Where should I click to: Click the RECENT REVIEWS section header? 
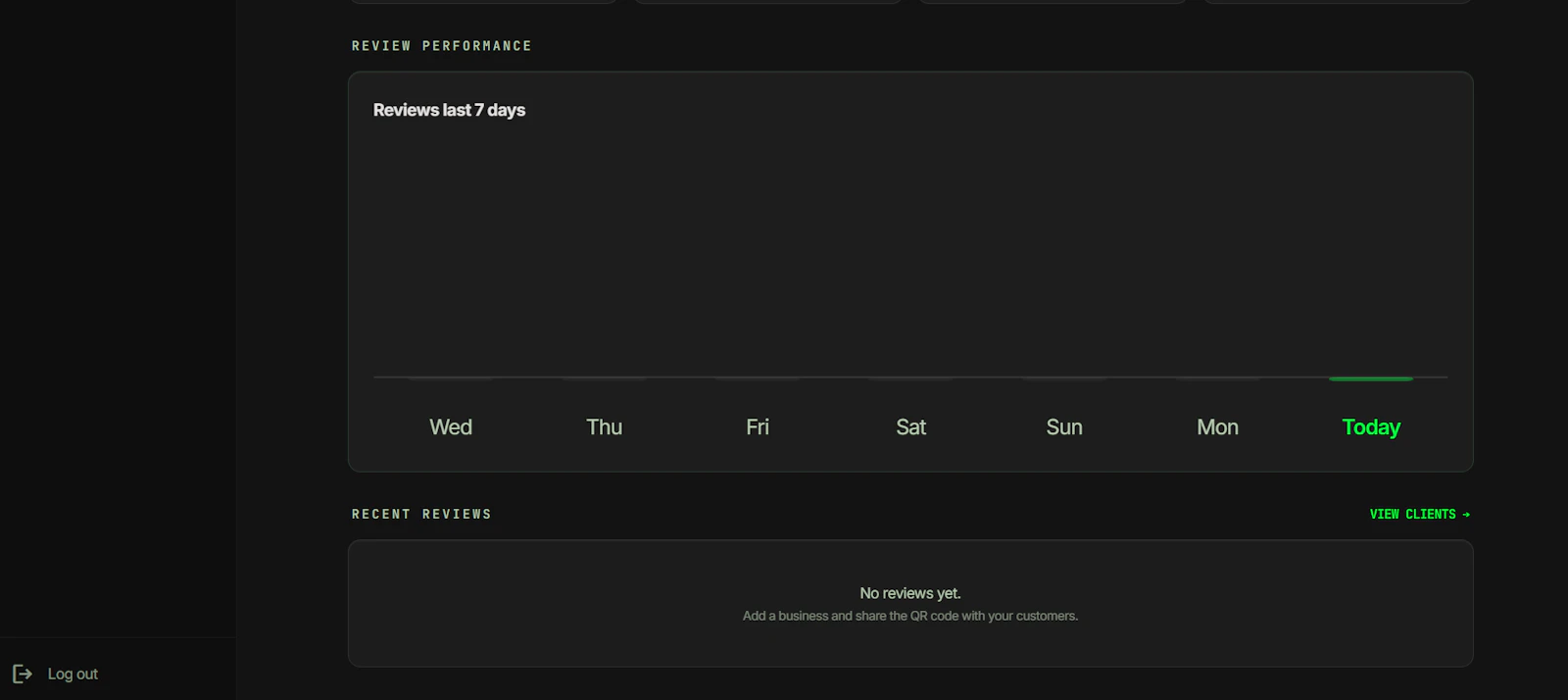pos(421,514)
